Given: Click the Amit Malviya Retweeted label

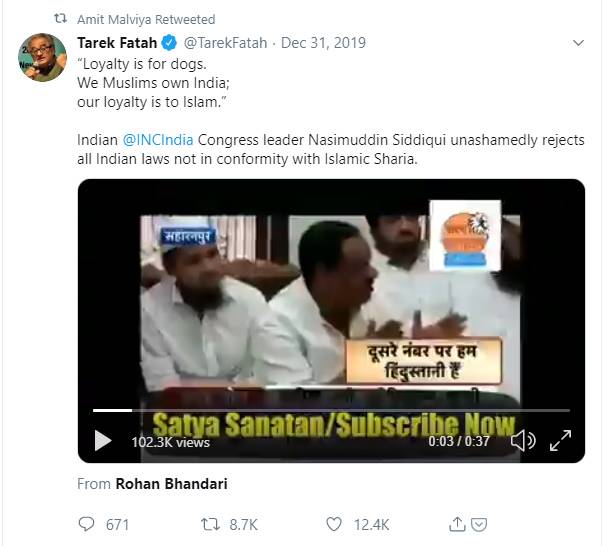Looking at the screenshot, I should point(146,19).
